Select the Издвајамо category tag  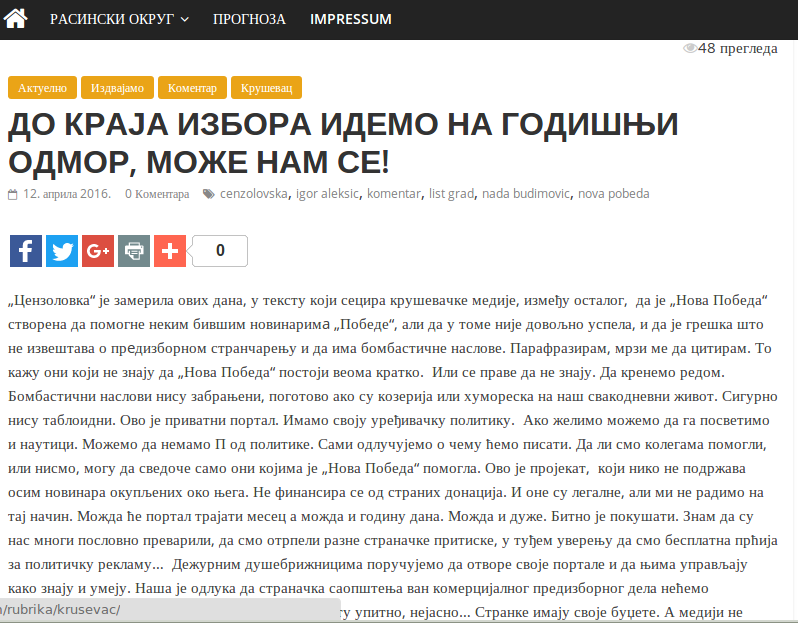(117, 88)
